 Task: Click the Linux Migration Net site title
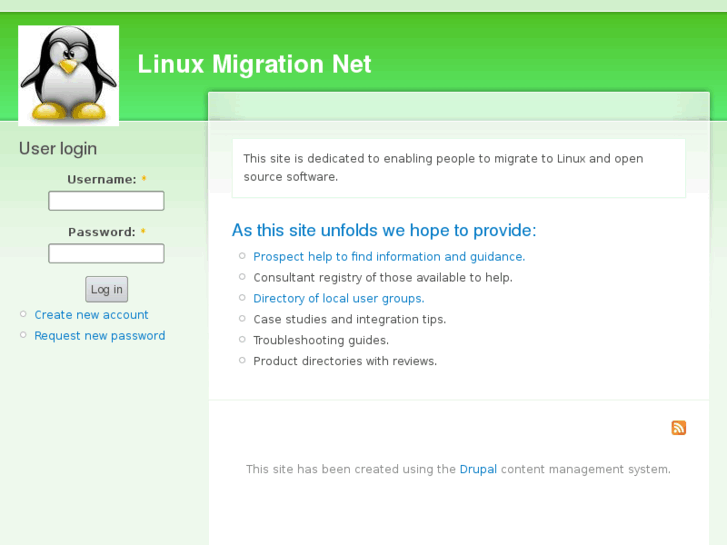(x=254, y=65)
